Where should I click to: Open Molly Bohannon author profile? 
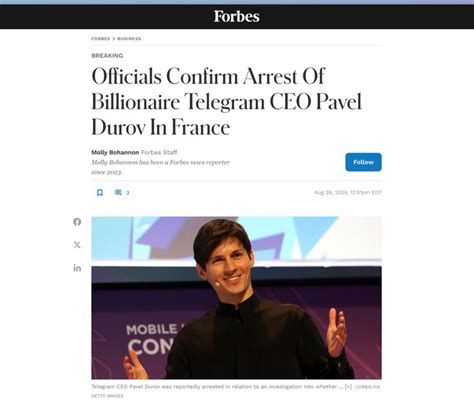pos(115,152)
